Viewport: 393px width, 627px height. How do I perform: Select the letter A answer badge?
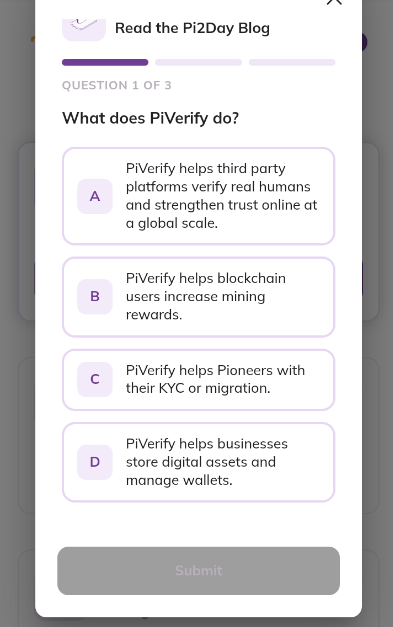tap(95, 196)
